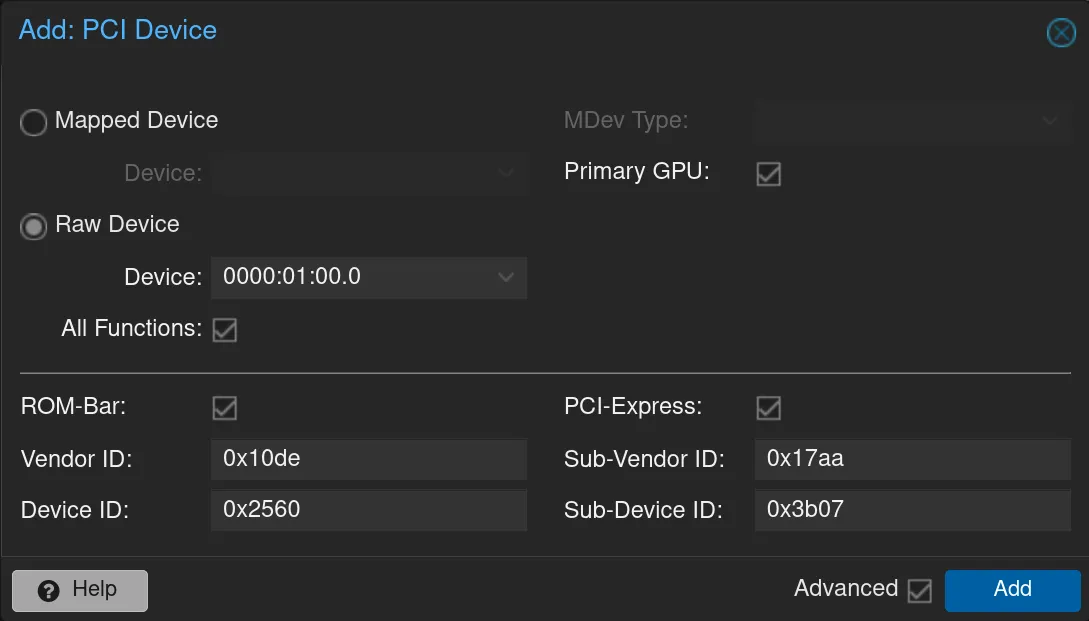Click the Add button
1089x621 pixels.
pos(1012,590)
